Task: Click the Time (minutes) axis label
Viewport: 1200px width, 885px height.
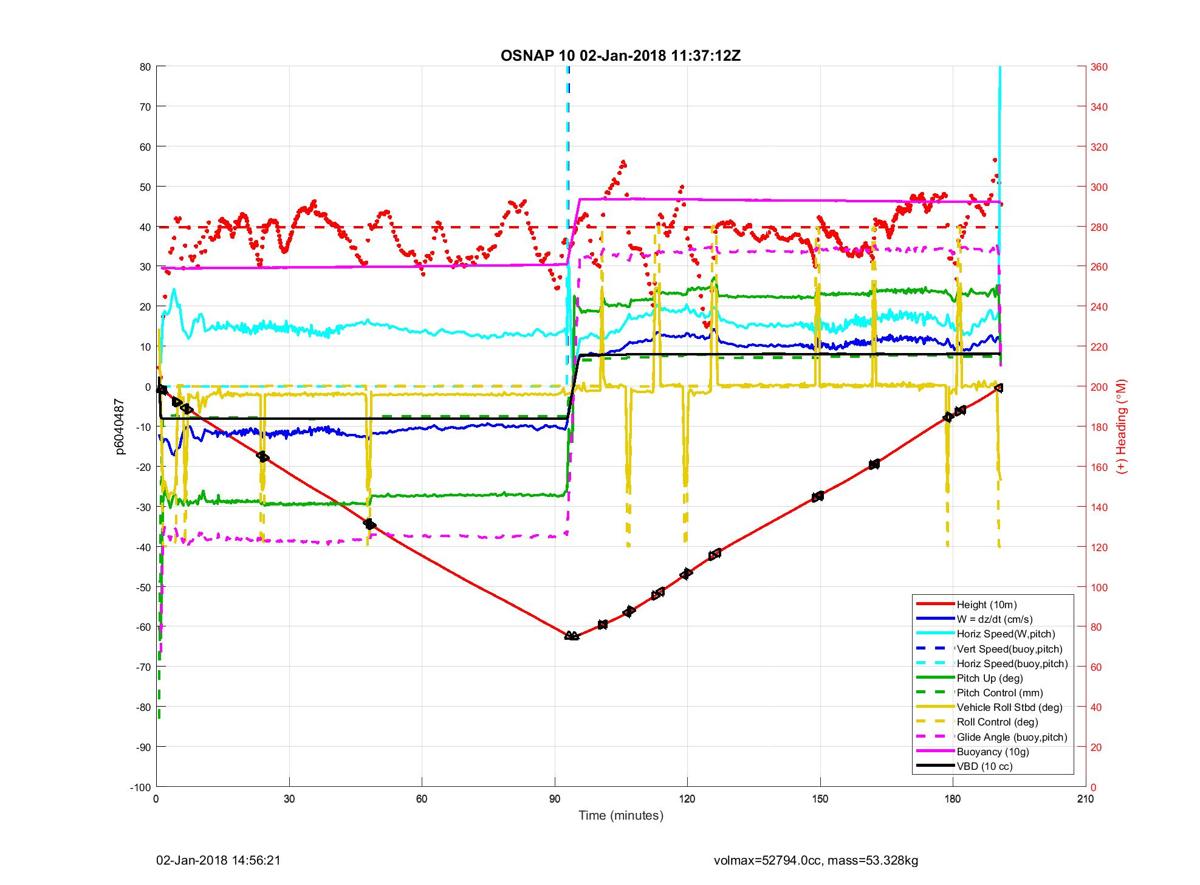Action: tap(621, 816)
